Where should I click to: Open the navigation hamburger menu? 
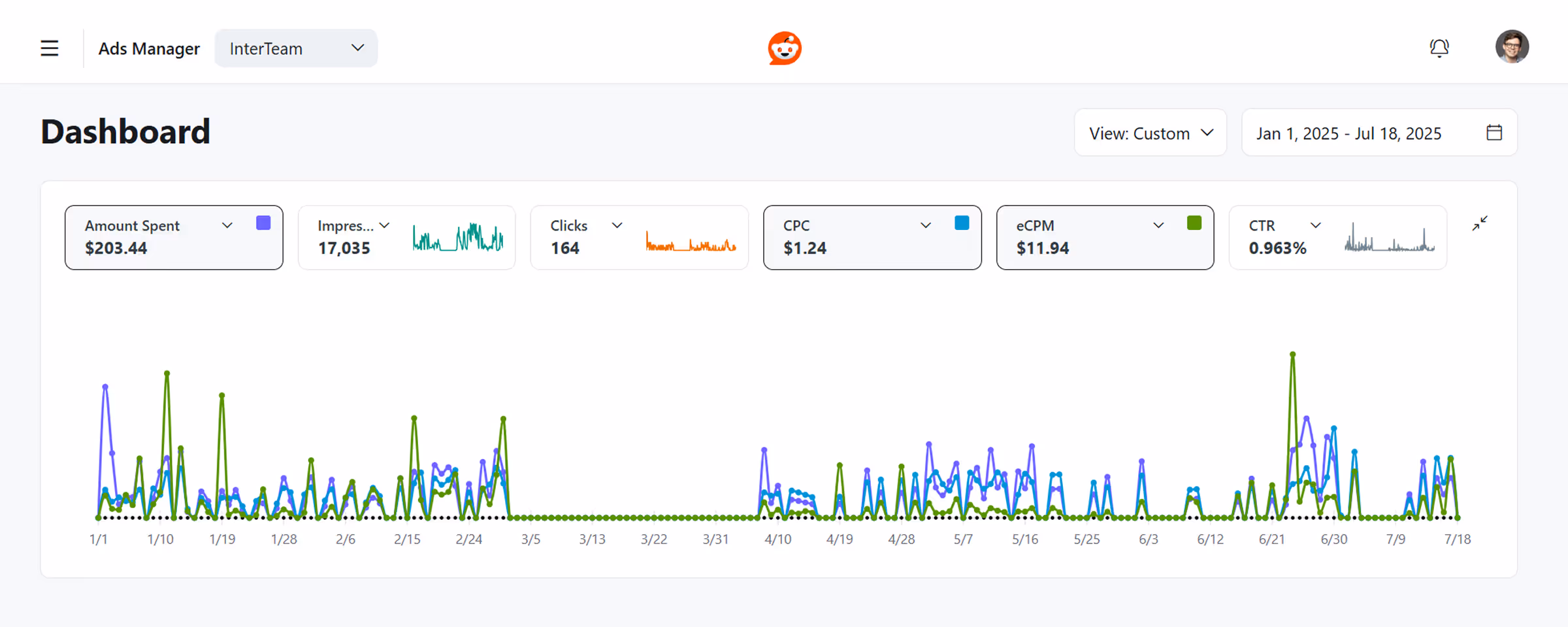(x=50, y=48)
